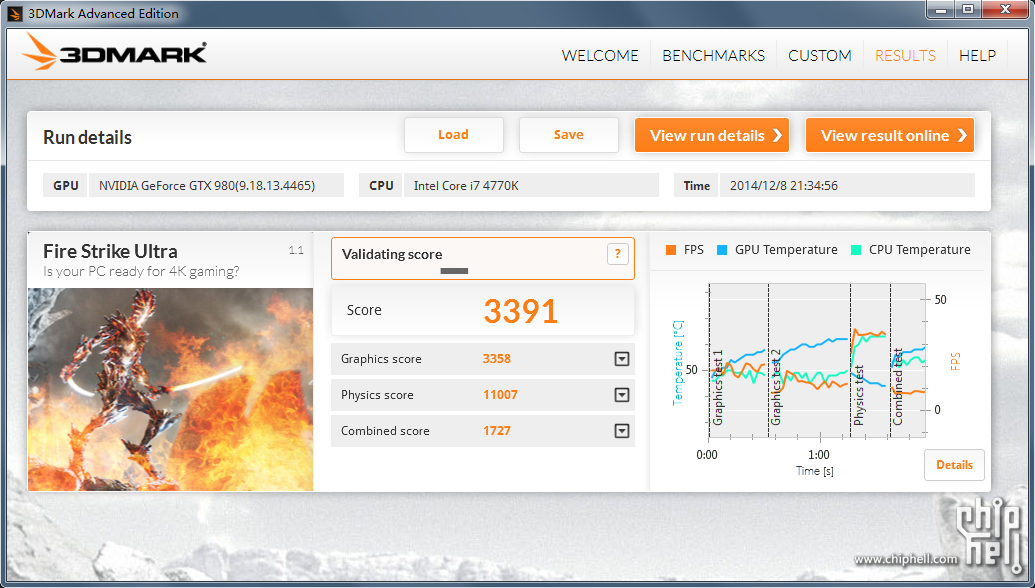
Task: Open the HELP tab
Action: (x=978, y=55)
